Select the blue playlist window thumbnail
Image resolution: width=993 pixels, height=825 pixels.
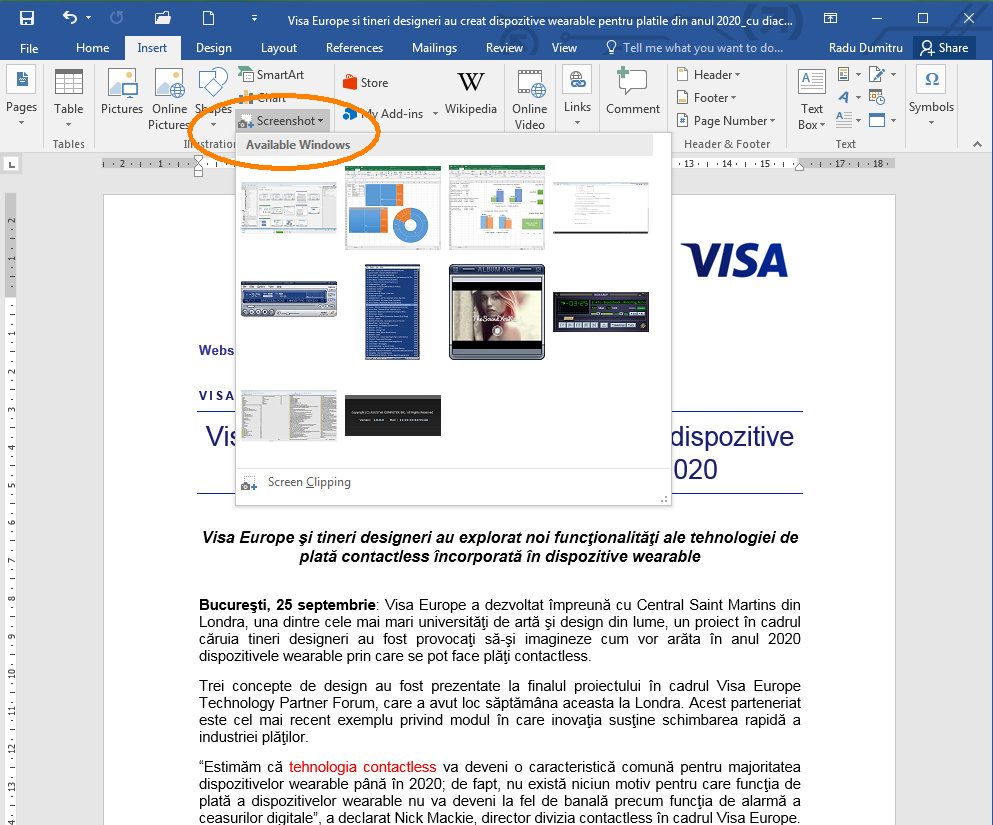tap(393, 312)
